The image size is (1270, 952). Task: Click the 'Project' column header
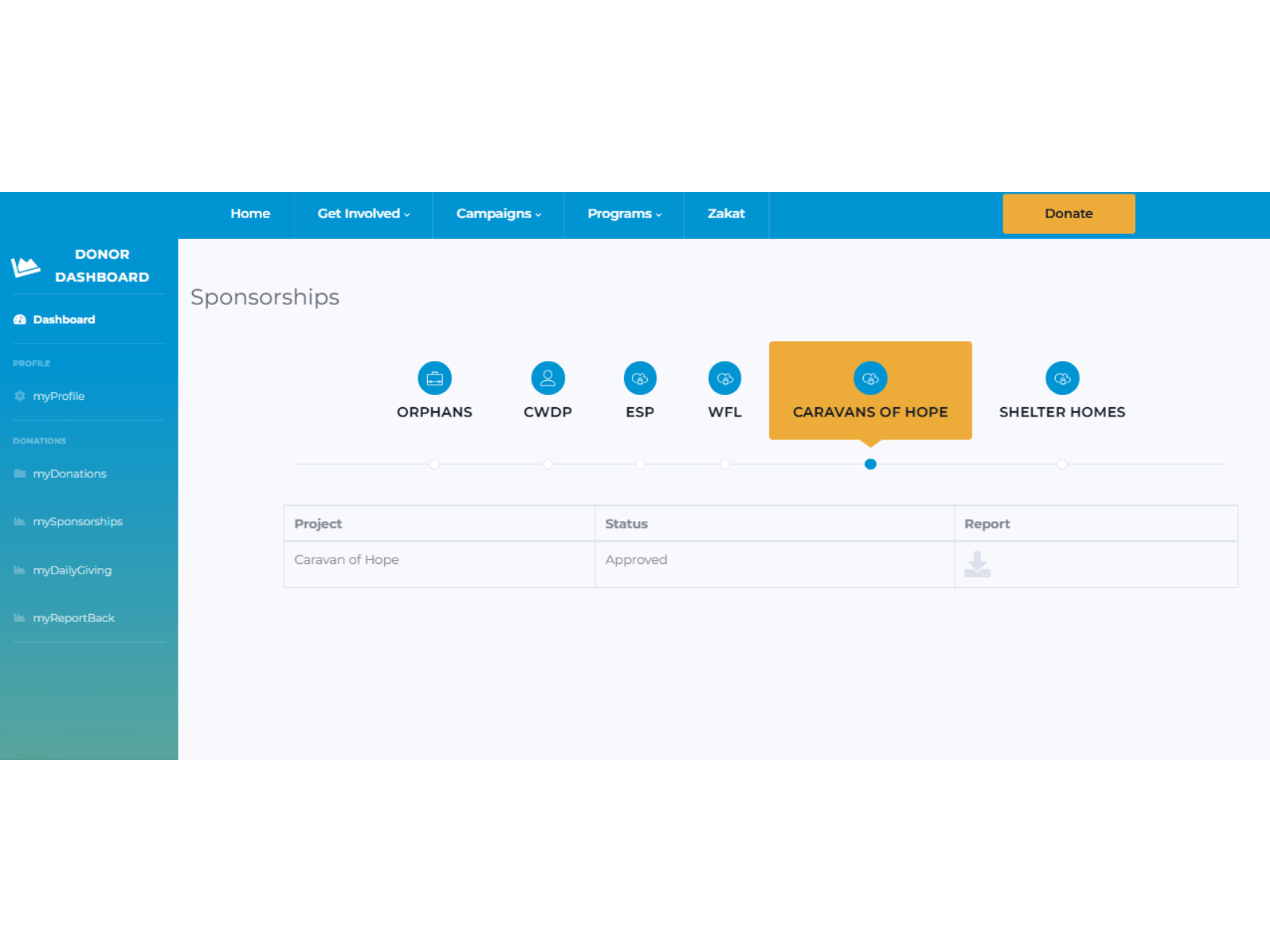pyautogui.click(x=440, y=524)
